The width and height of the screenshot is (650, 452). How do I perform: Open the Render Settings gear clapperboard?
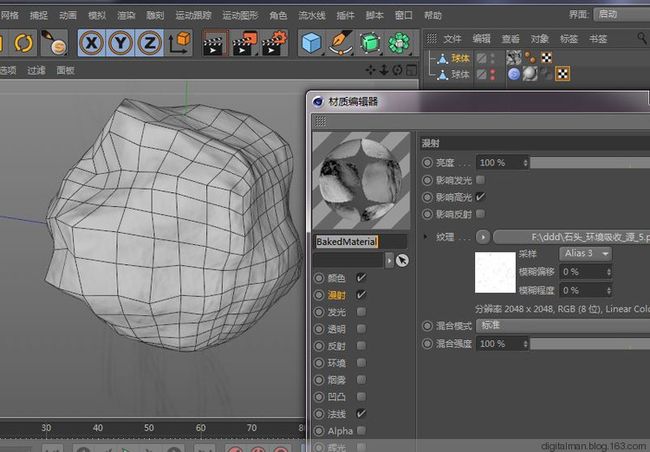(274, 43)
